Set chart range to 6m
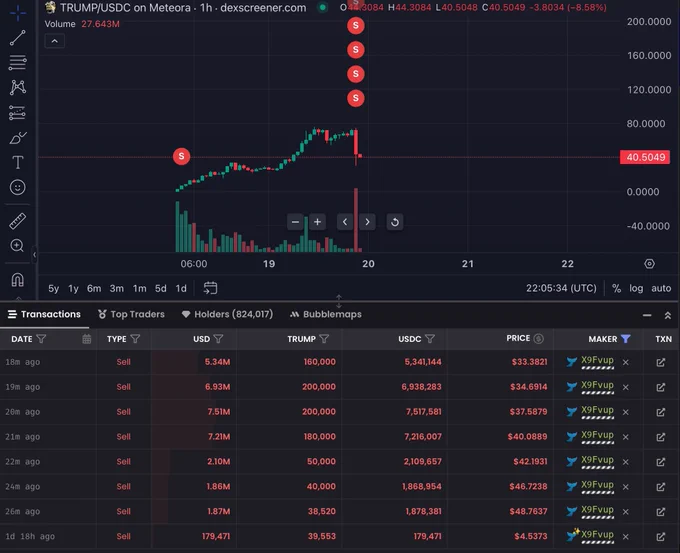This screenshot has height=553, width=680. (x=94, y=288)
